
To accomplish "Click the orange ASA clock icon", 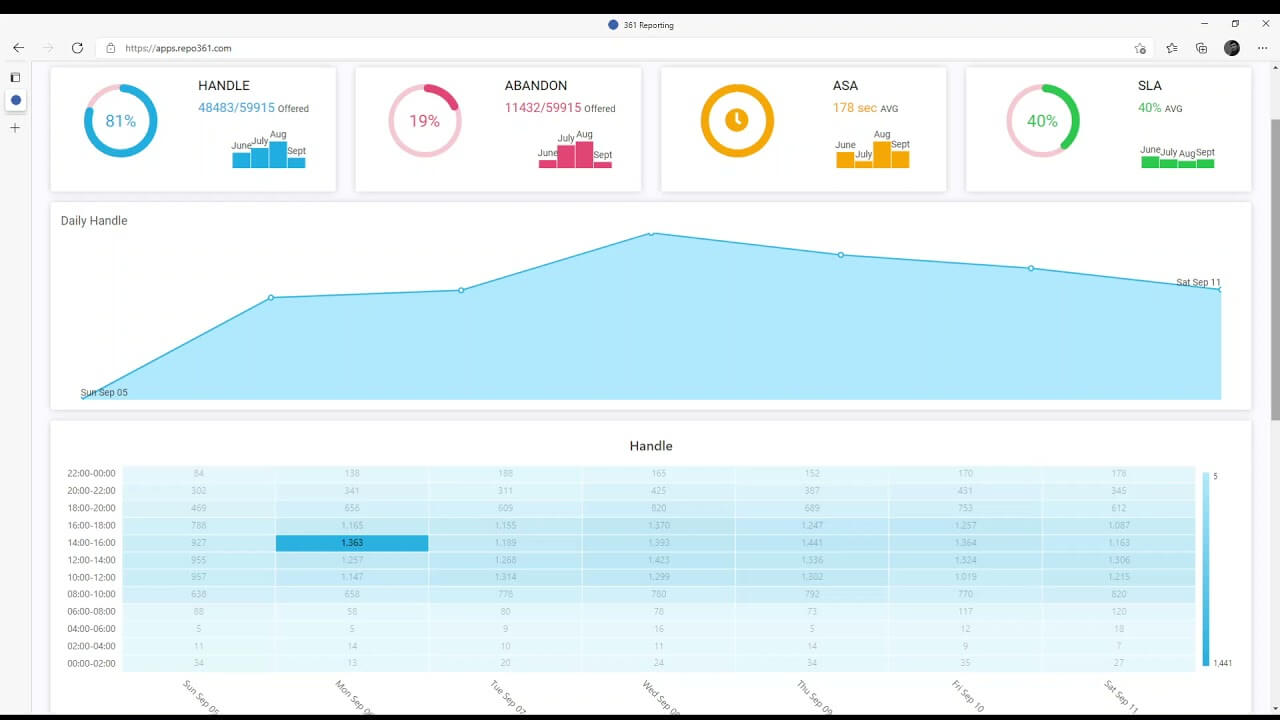I will (x=737, y=120).
